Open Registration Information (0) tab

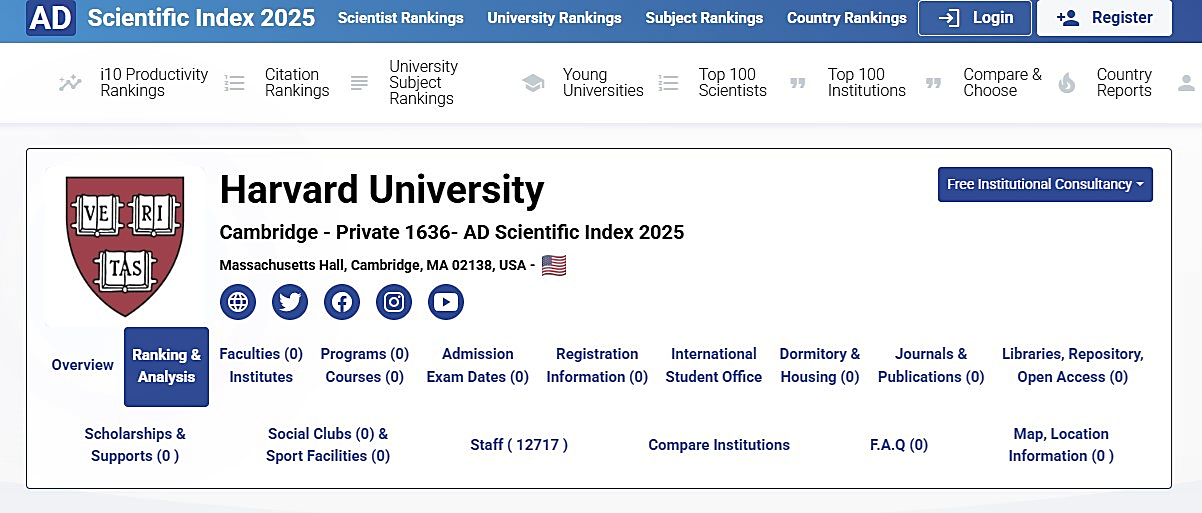pyautogui.click(x=597, y=365)
